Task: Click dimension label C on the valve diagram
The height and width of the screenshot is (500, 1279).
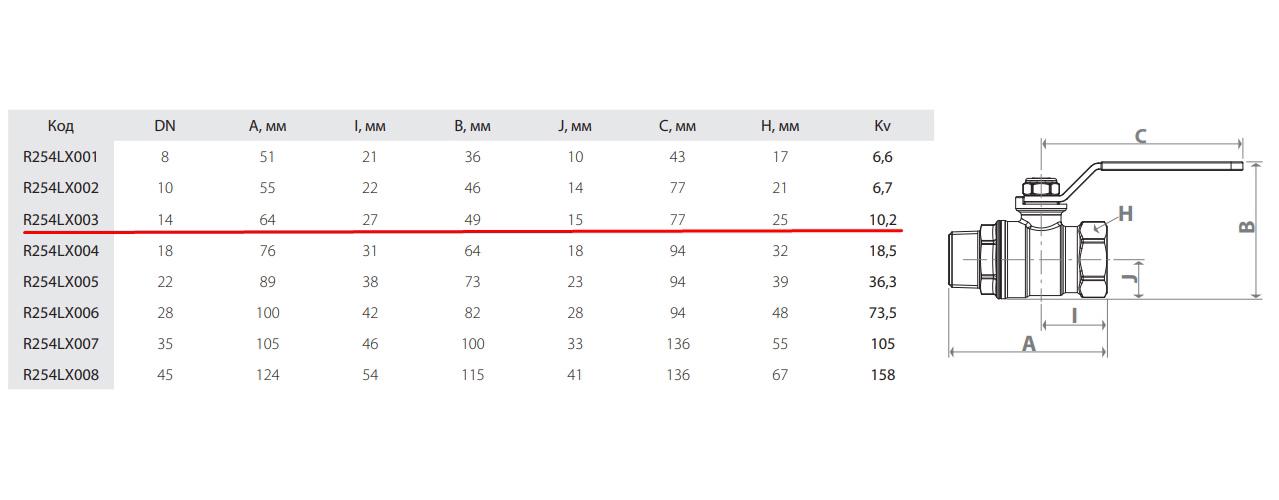Action: 1139,135
